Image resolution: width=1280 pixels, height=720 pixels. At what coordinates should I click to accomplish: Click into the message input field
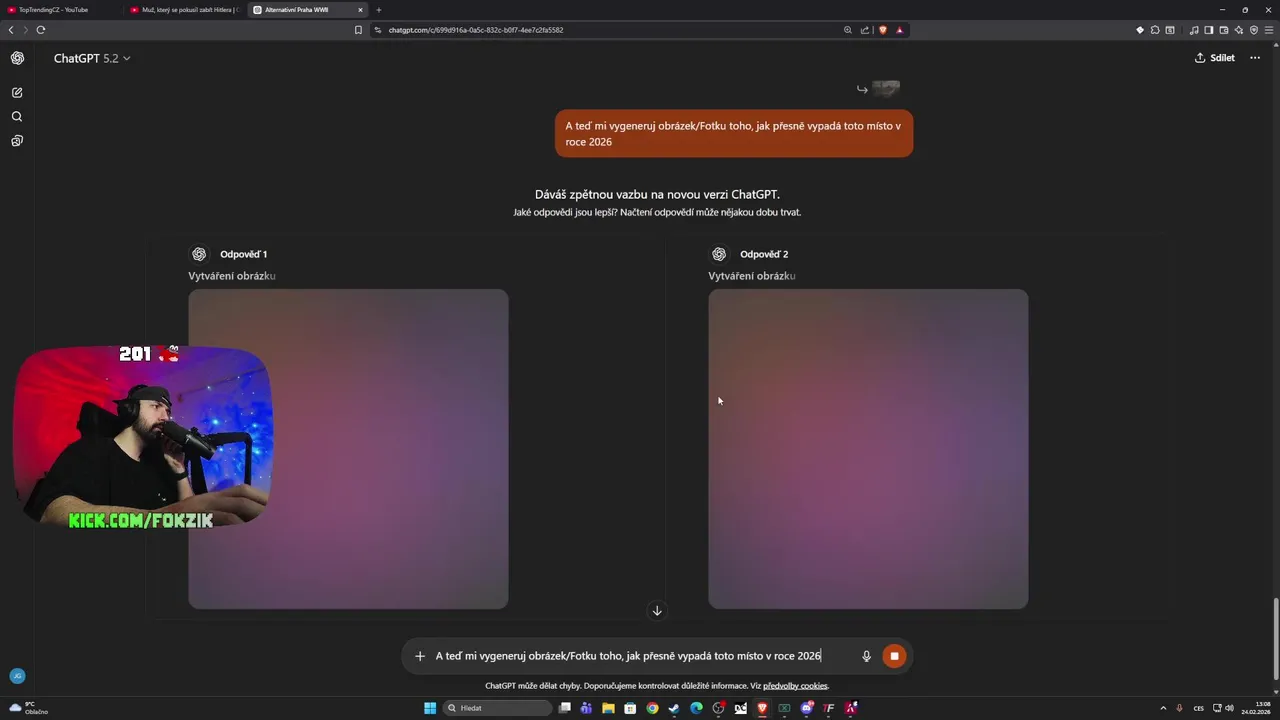click(x=642, y=656)
